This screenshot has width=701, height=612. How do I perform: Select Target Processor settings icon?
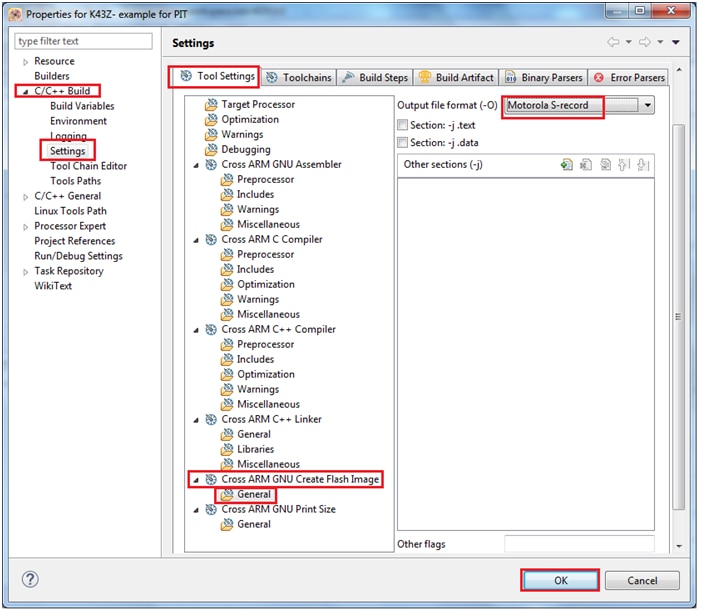[211, 105]
